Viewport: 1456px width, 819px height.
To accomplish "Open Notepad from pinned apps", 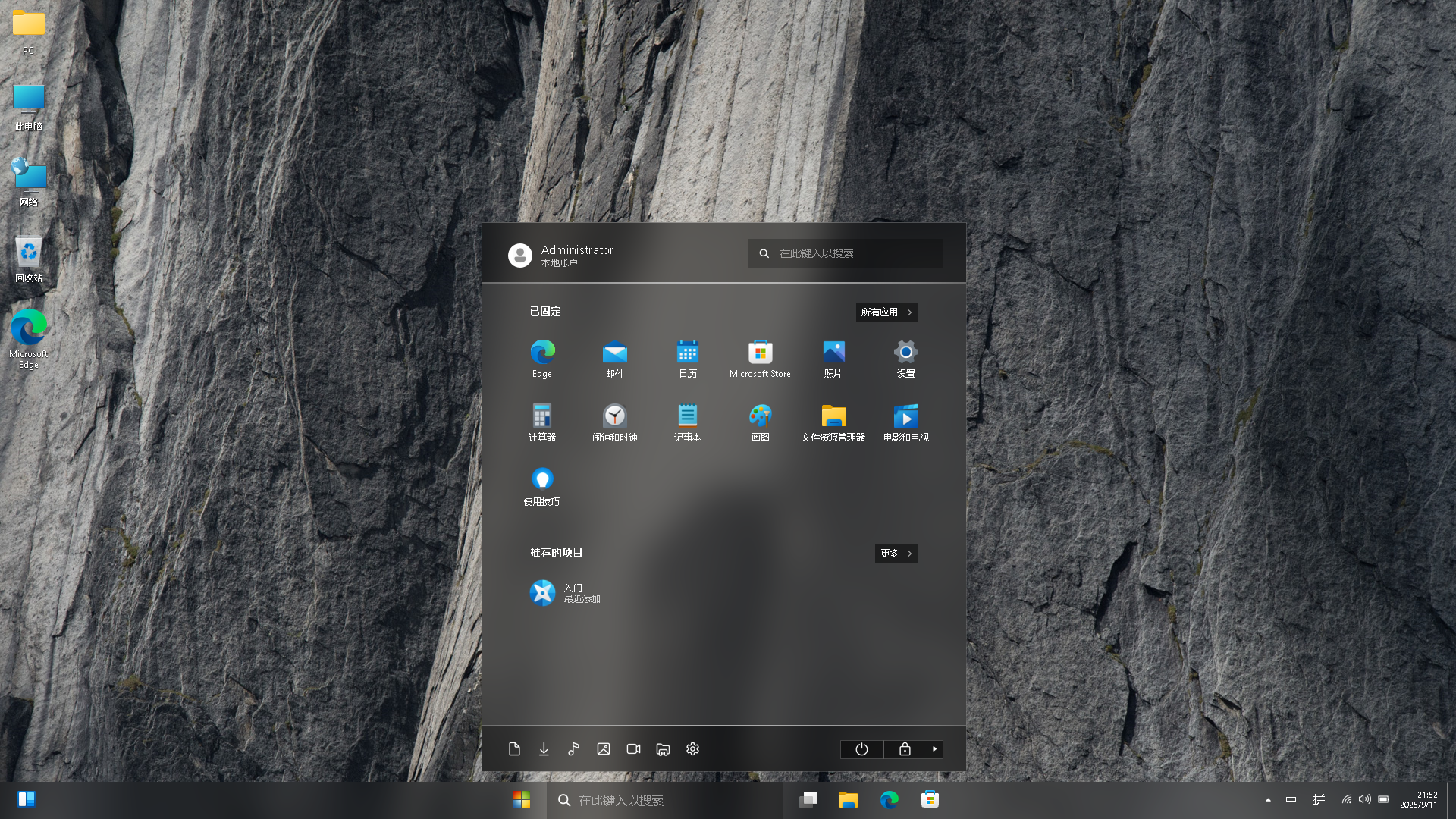I will point(687,422).
